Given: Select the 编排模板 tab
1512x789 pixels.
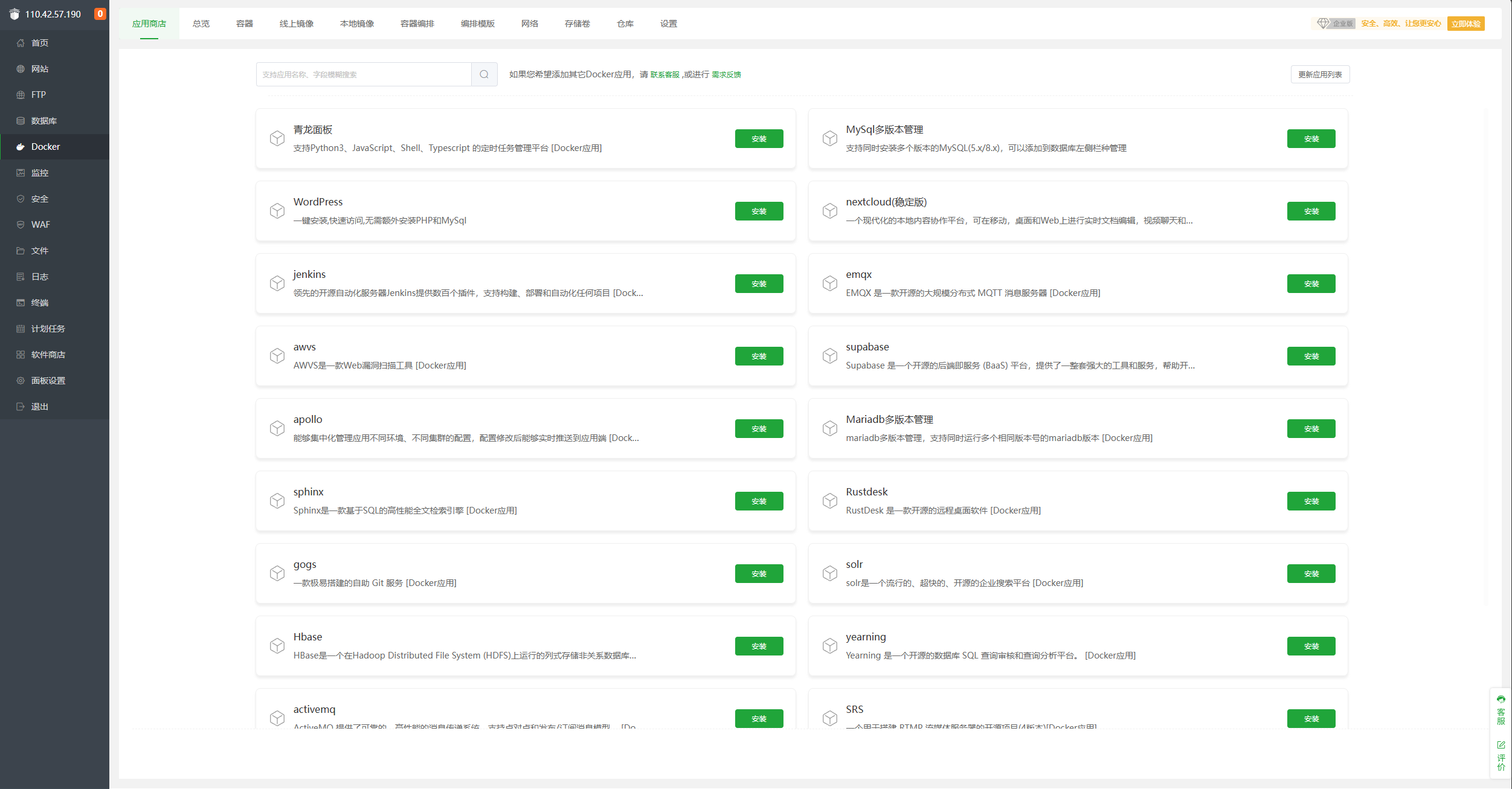Looking at the screenshot, I should point(478,24).
